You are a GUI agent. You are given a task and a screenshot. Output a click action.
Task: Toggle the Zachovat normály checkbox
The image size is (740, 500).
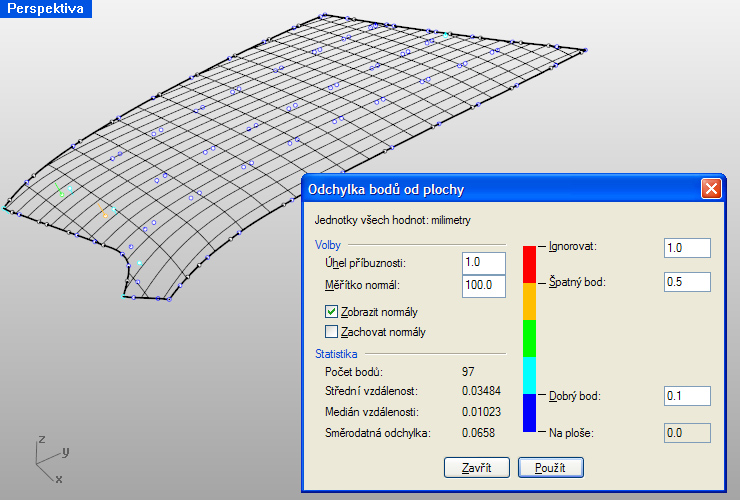coord(332,331)
